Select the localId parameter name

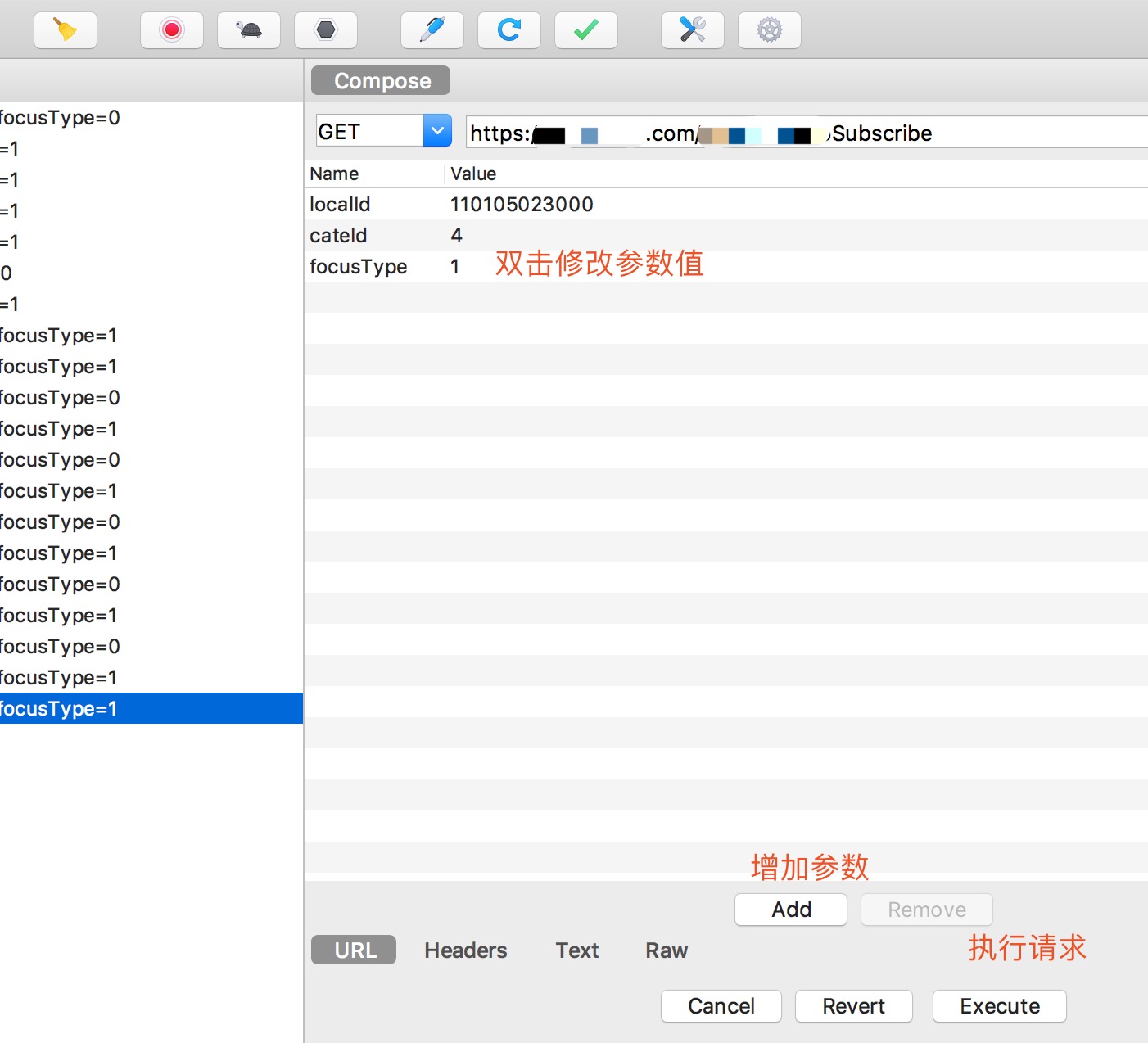(340, 204)
